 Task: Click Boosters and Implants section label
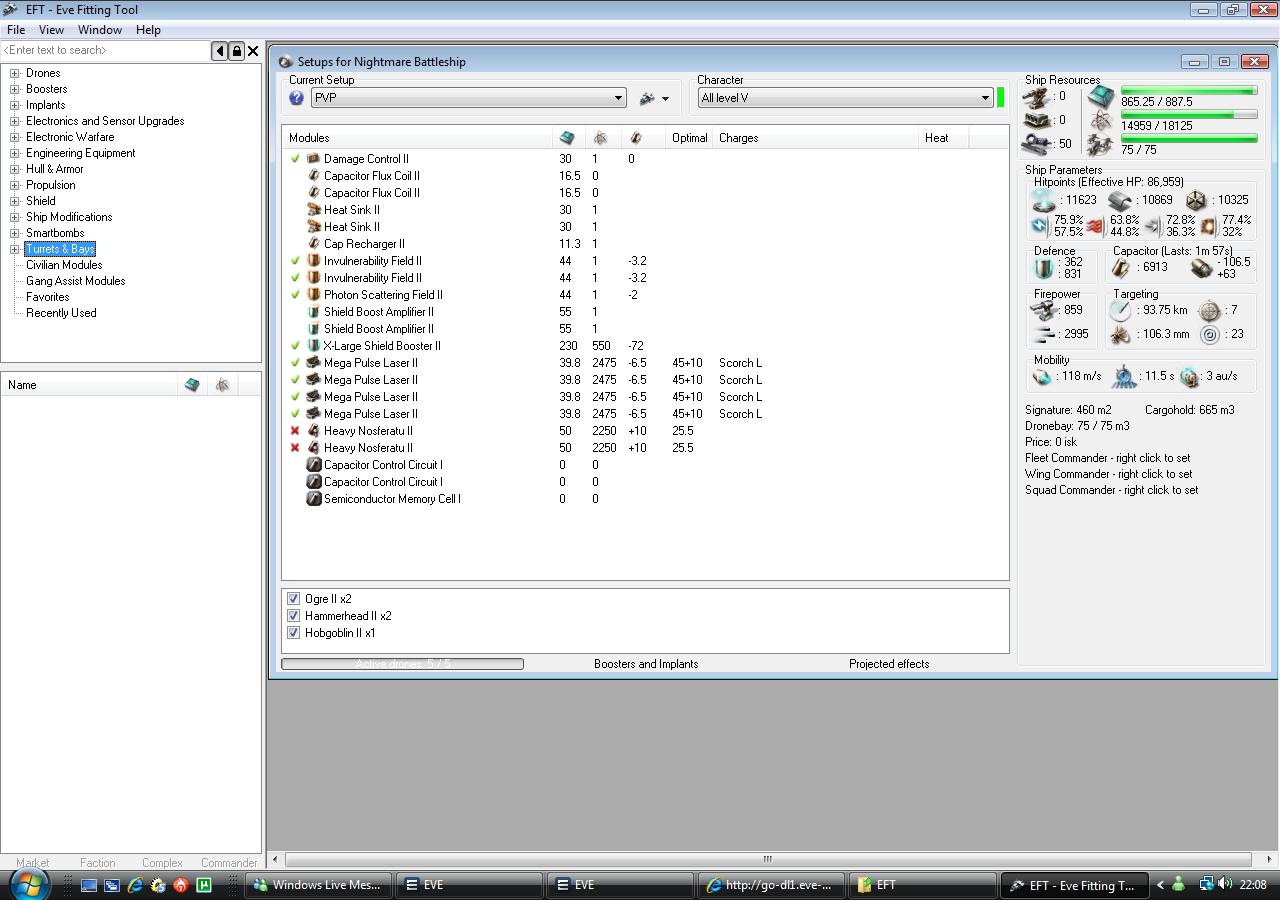[646, 664]
